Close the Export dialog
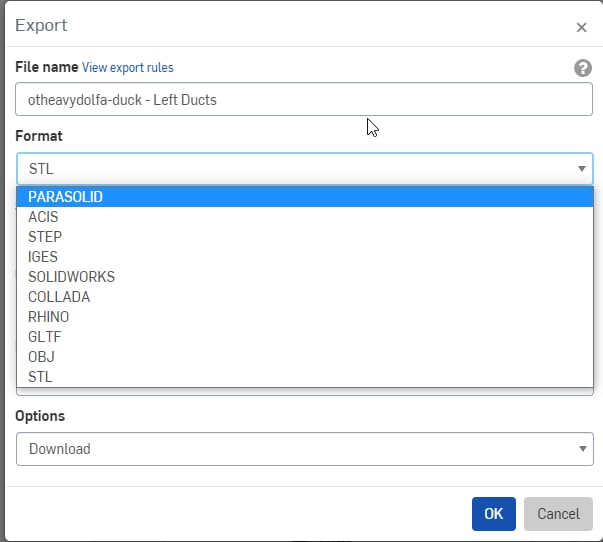 (x=581, y=27)
